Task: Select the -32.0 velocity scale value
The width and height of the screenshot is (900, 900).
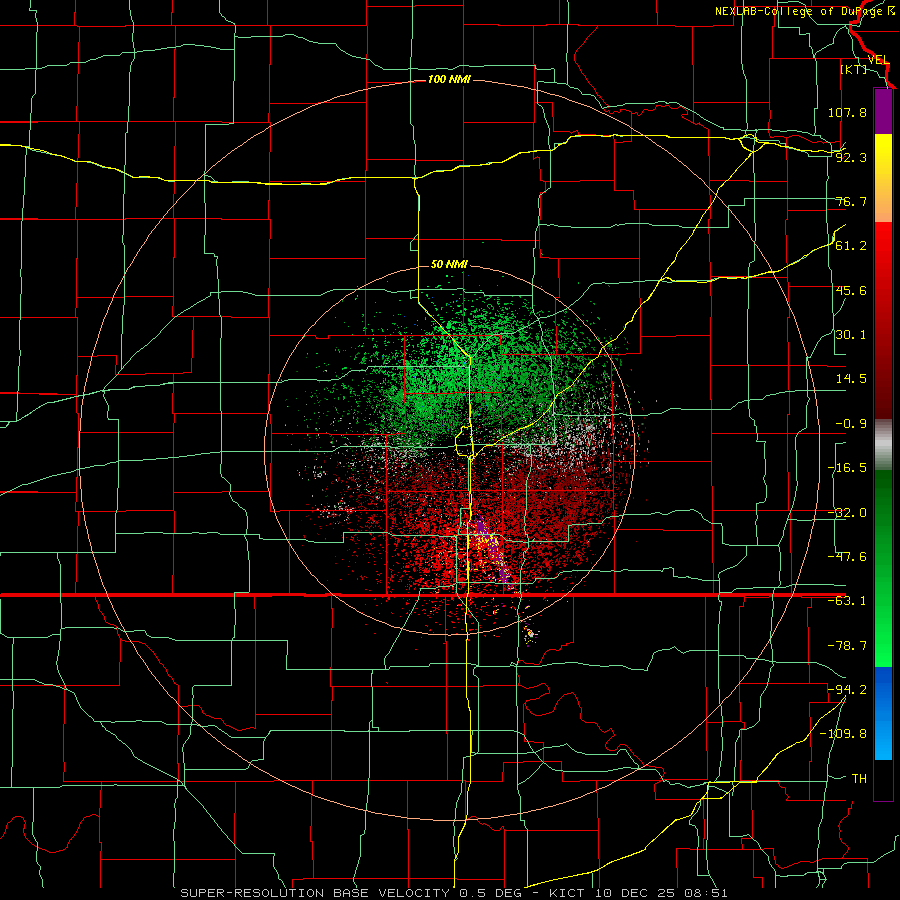Action: (x=847, y=513)
